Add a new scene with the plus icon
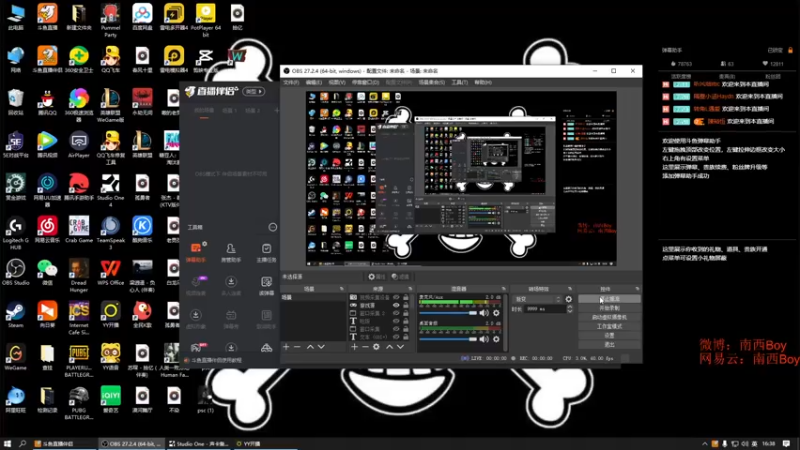 [286, 347]
